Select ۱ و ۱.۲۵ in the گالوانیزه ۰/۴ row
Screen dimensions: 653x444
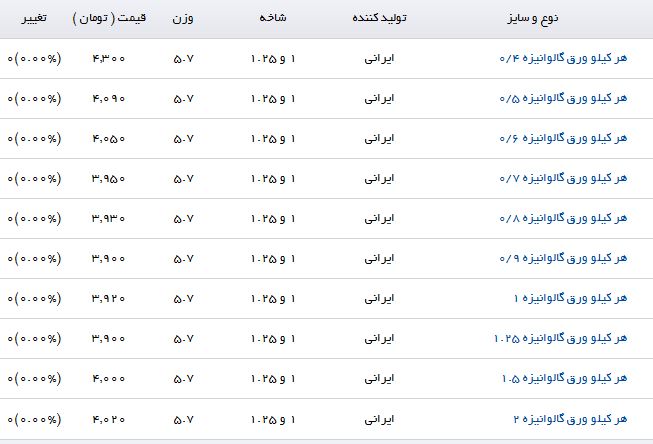pyautogui.click(x=273, y=59)
